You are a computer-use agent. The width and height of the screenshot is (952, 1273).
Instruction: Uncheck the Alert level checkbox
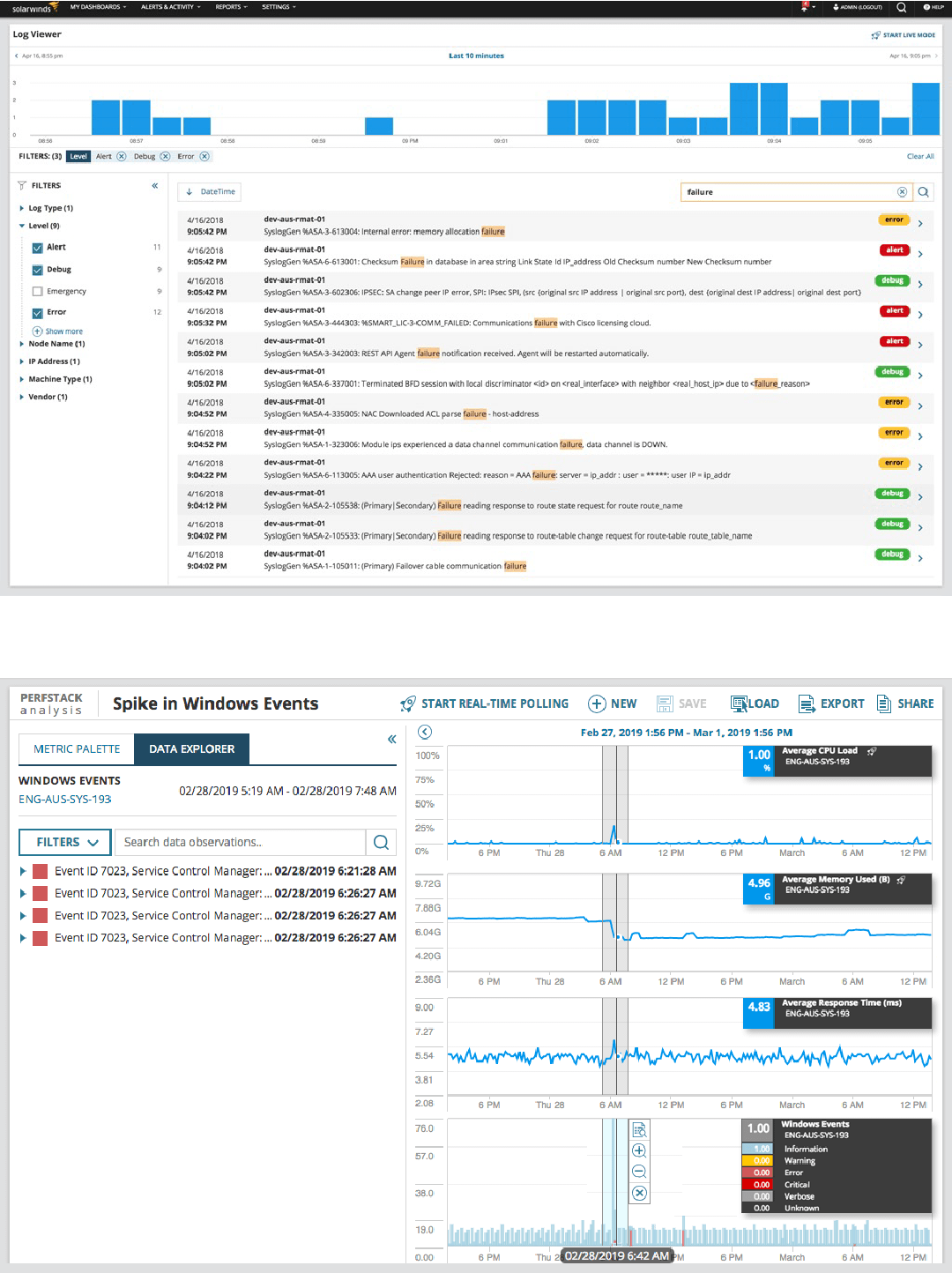(x=37, y=248)
